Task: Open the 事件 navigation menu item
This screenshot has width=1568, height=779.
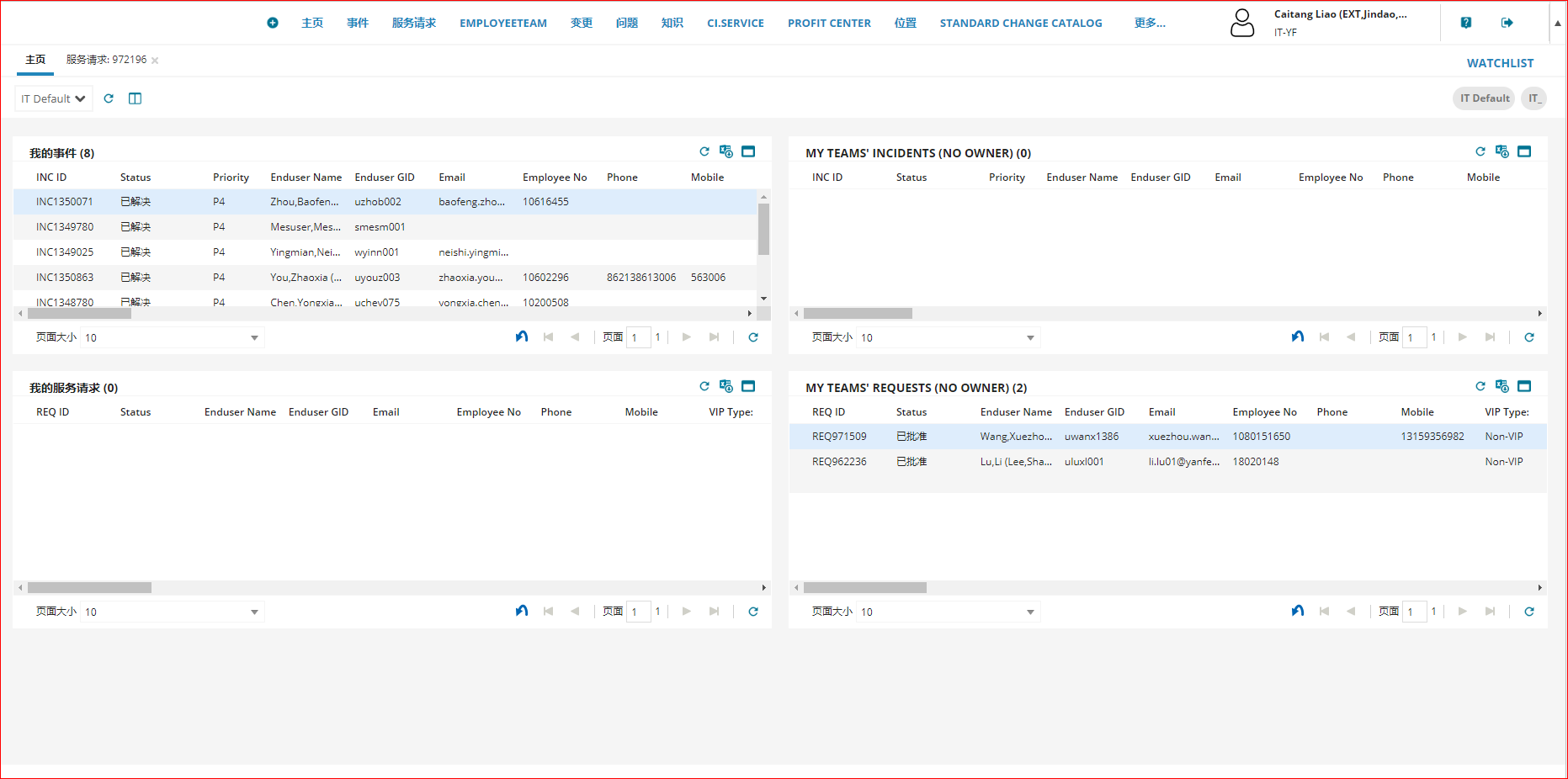Action: pyautogui.click(x=358, y=23)
